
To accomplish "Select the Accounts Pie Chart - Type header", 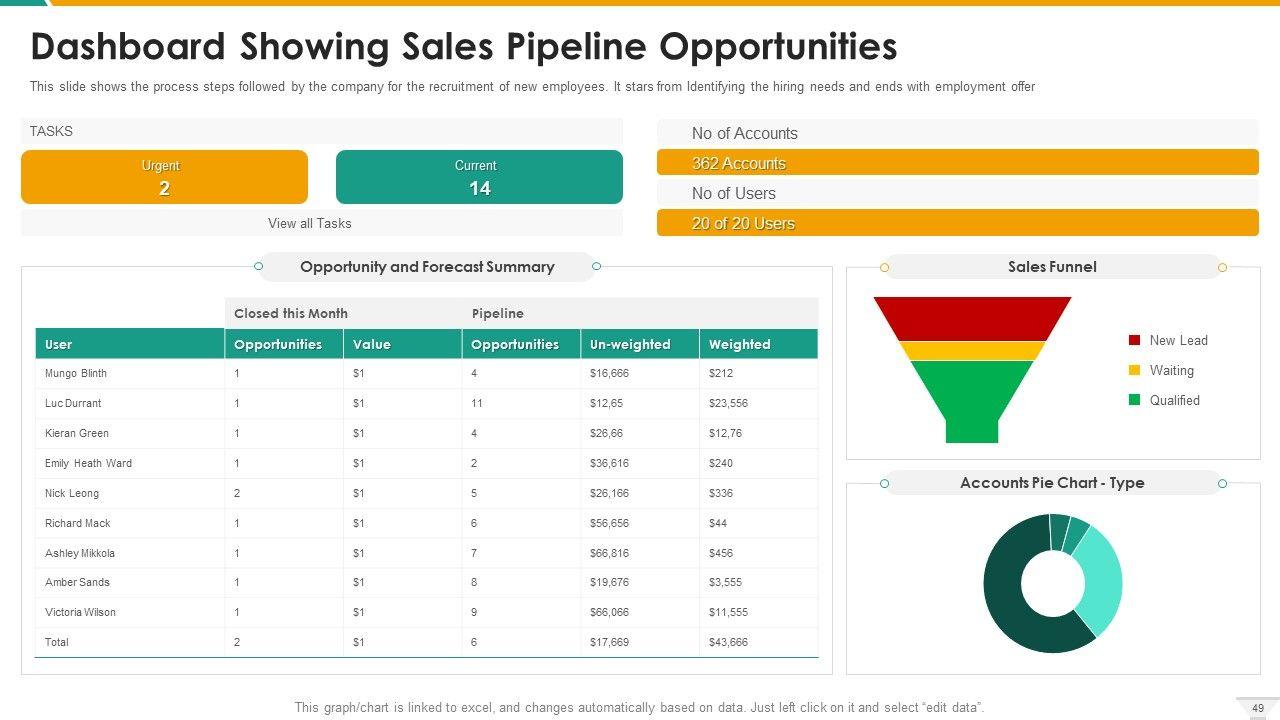I will [x=1052, y=483].
